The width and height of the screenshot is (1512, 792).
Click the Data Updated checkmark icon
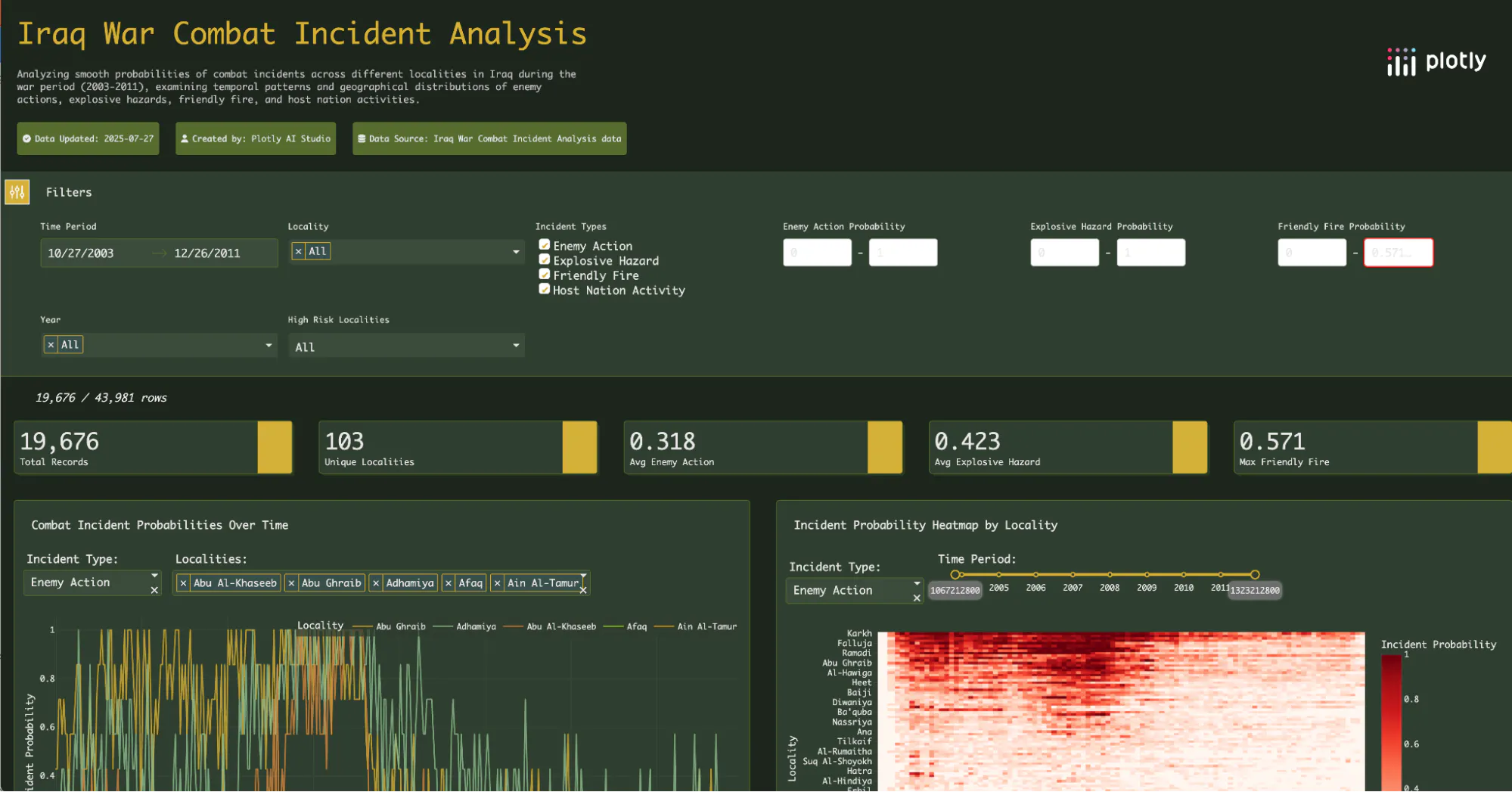click(26, 138)
